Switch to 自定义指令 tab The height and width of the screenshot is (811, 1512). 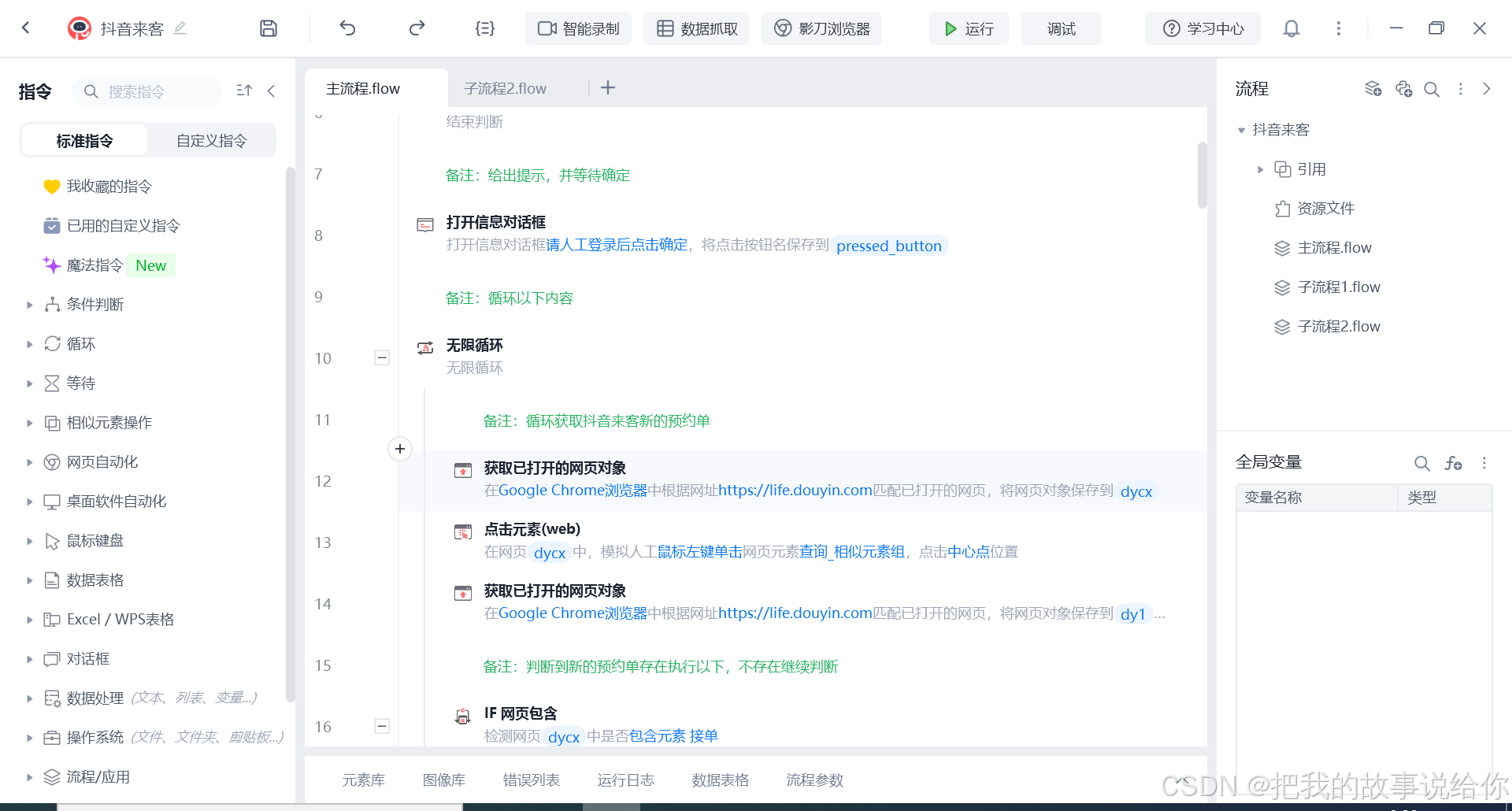(211, 140)
